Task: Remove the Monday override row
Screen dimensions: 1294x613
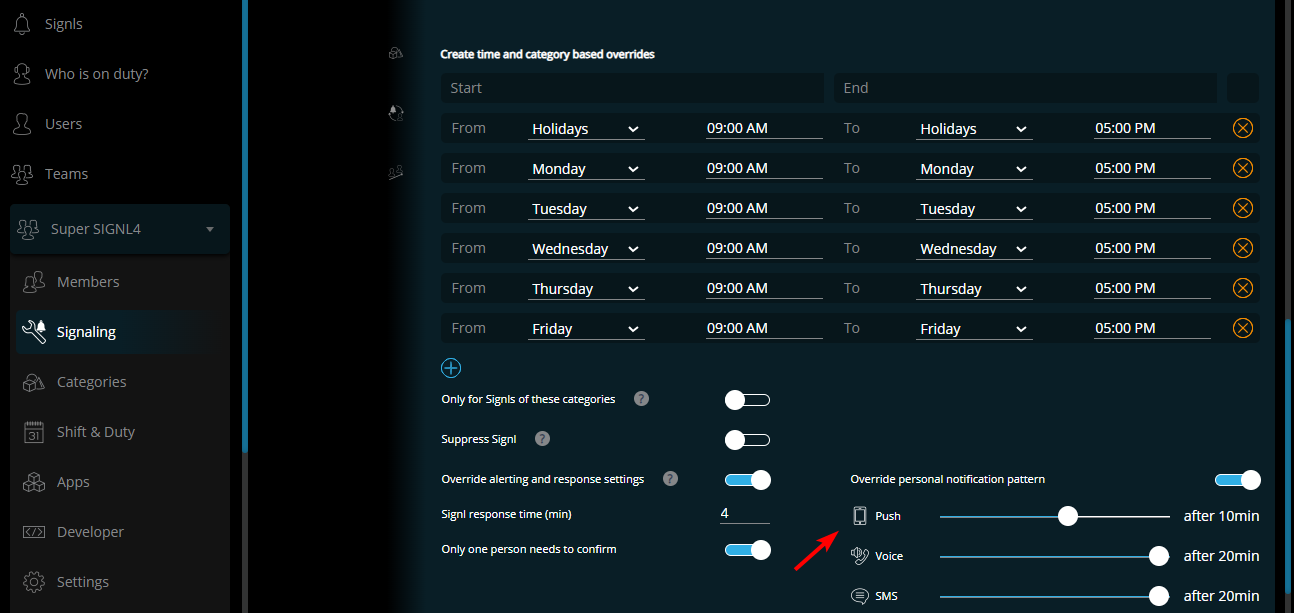Action: point(1242,168)
